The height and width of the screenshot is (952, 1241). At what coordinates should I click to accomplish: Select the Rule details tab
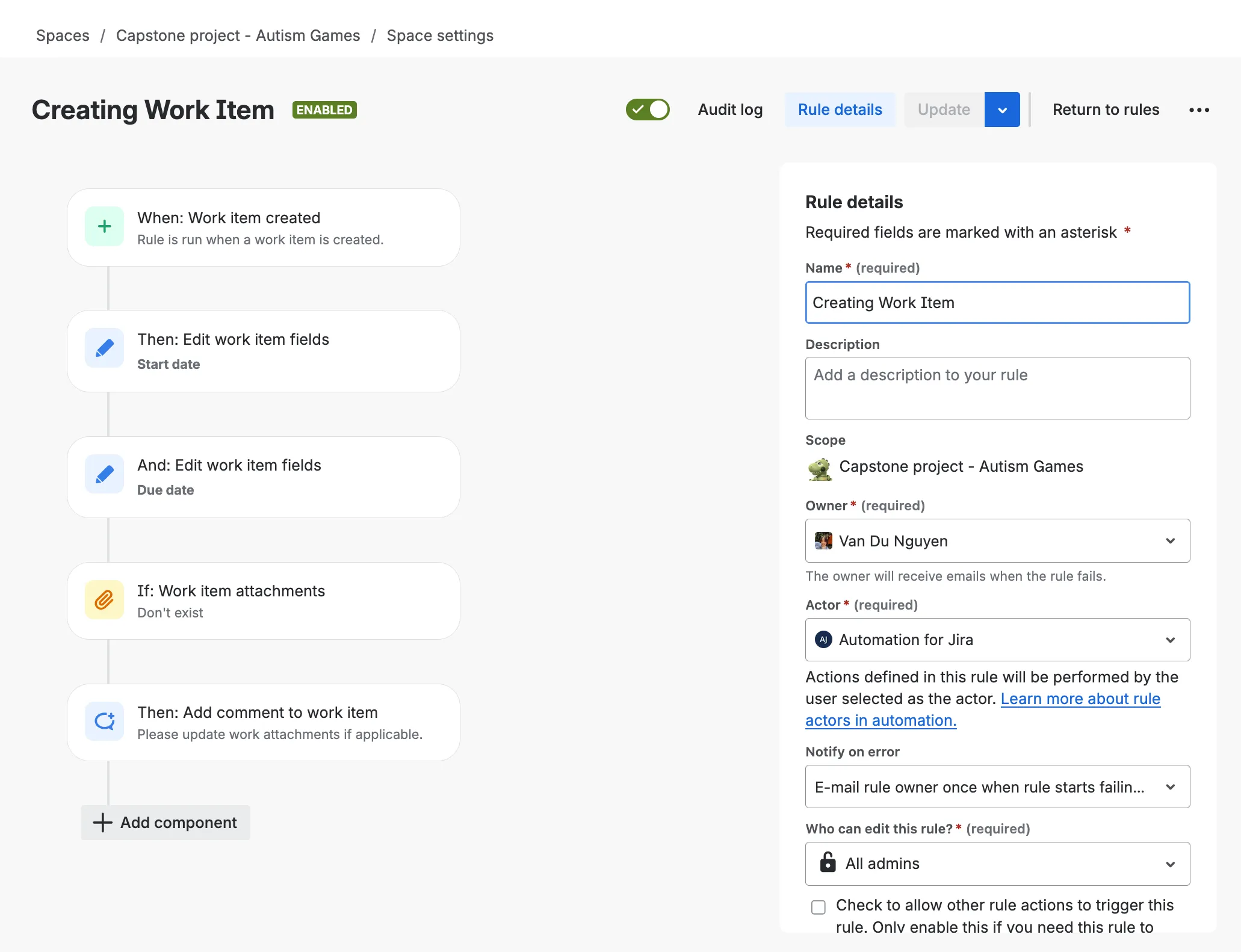[x=840, y=110]
